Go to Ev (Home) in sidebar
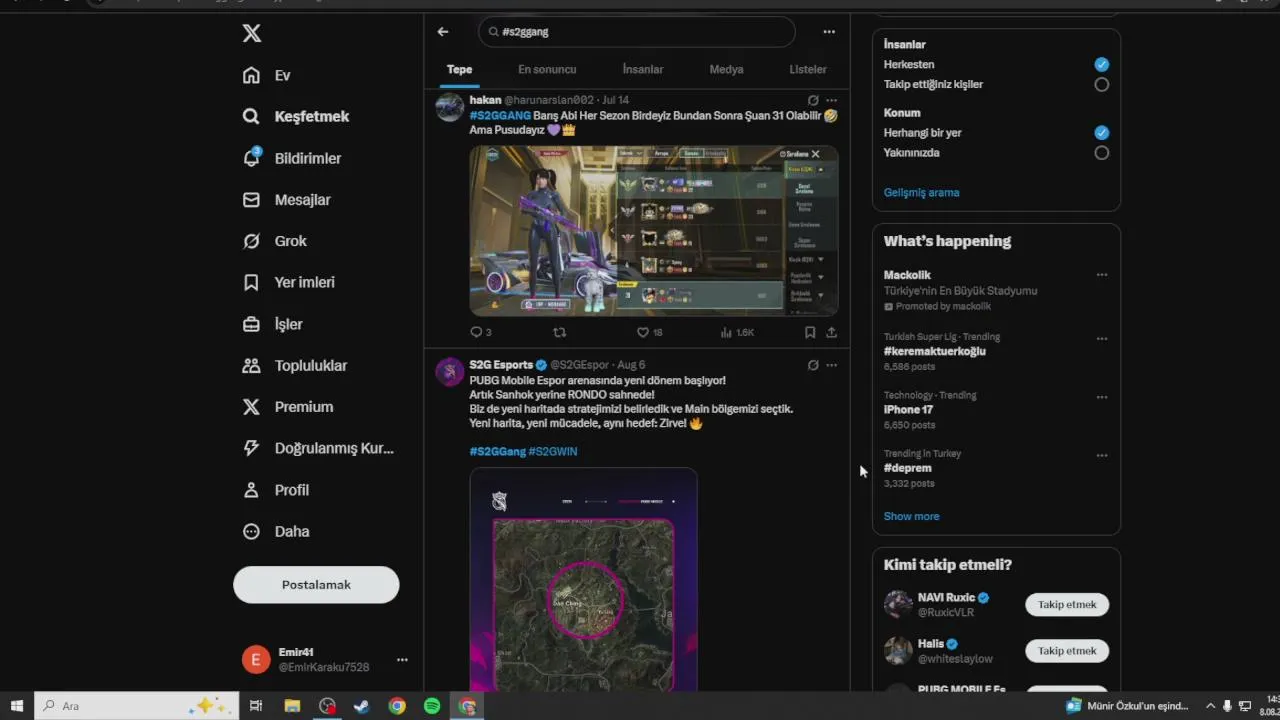1280x720 pixels. pos(267,76)
